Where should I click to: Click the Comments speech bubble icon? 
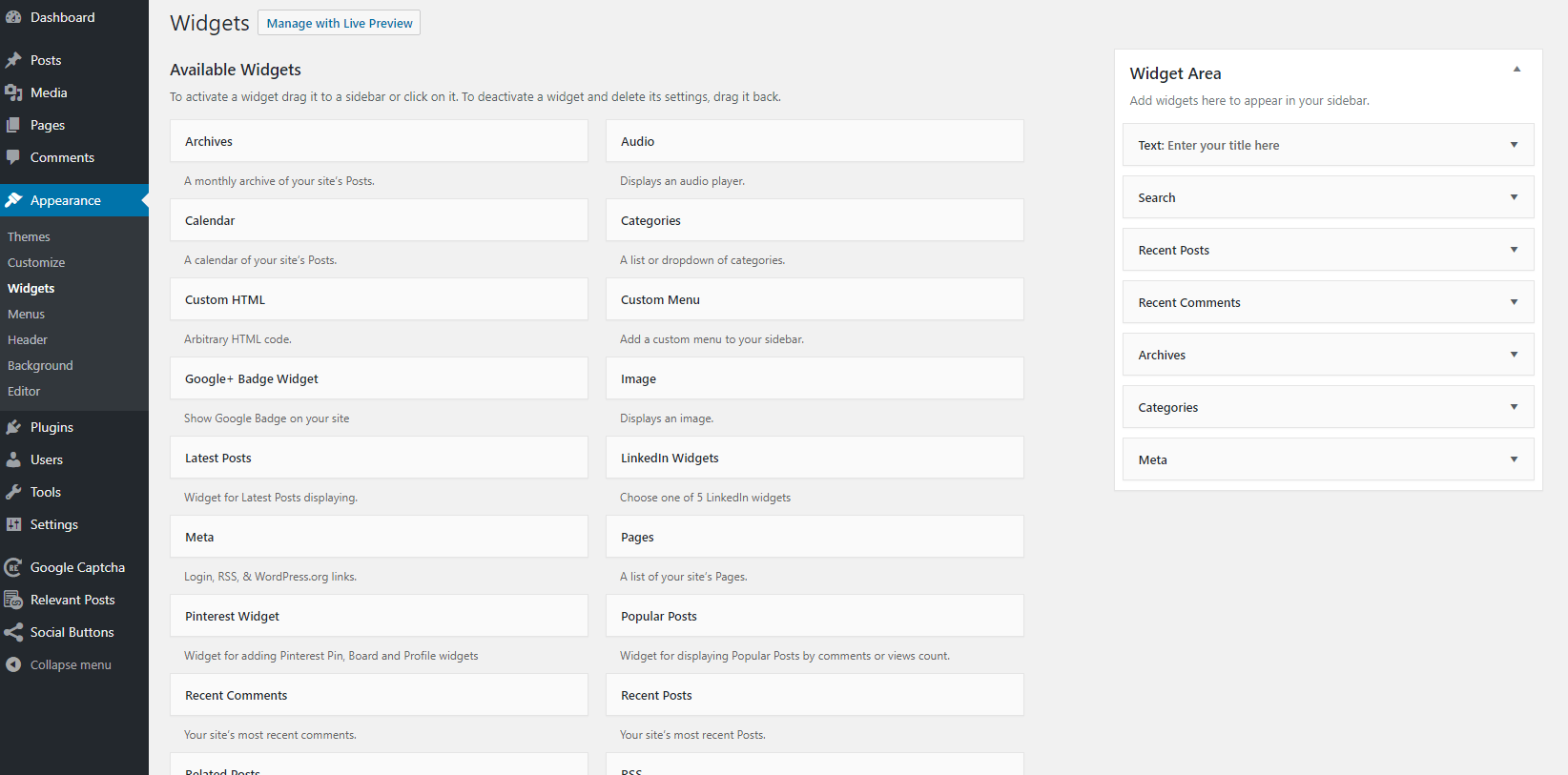[13, 157]
